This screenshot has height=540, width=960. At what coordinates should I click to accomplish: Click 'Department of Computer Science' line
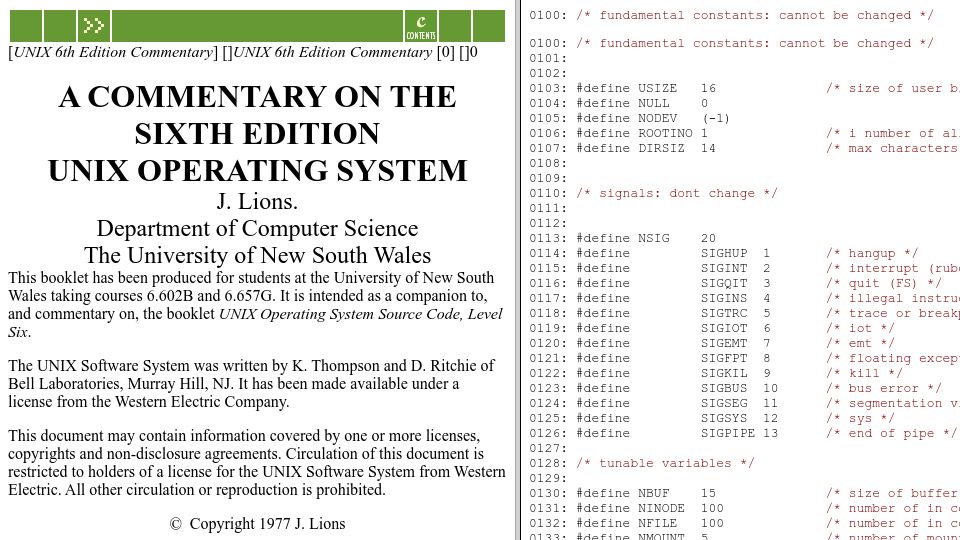pyautogui.click(x=257, y=228)
